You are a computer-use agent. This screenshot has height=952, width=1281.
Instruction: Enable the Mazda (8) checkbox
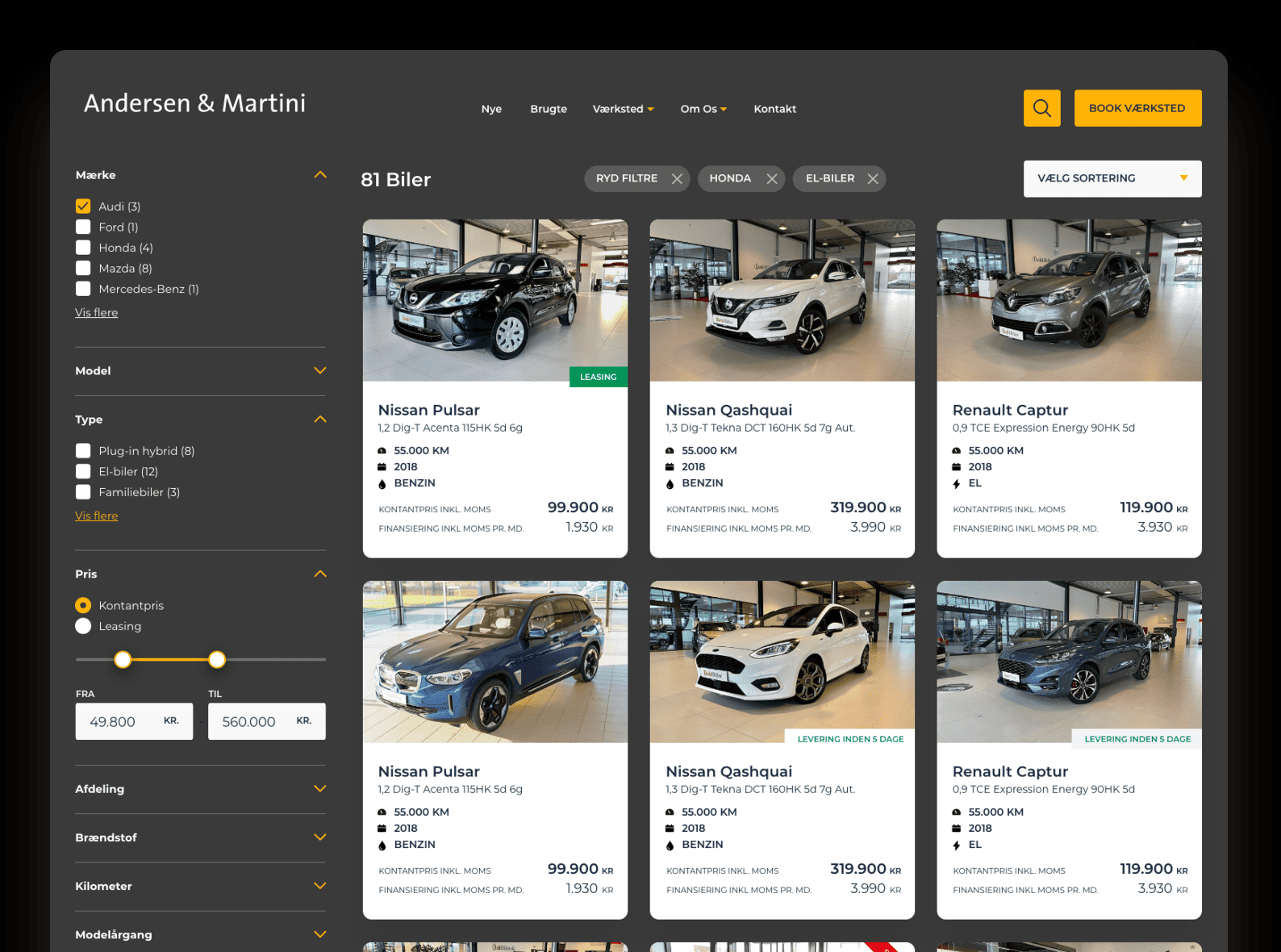click(x=83, y=268)
